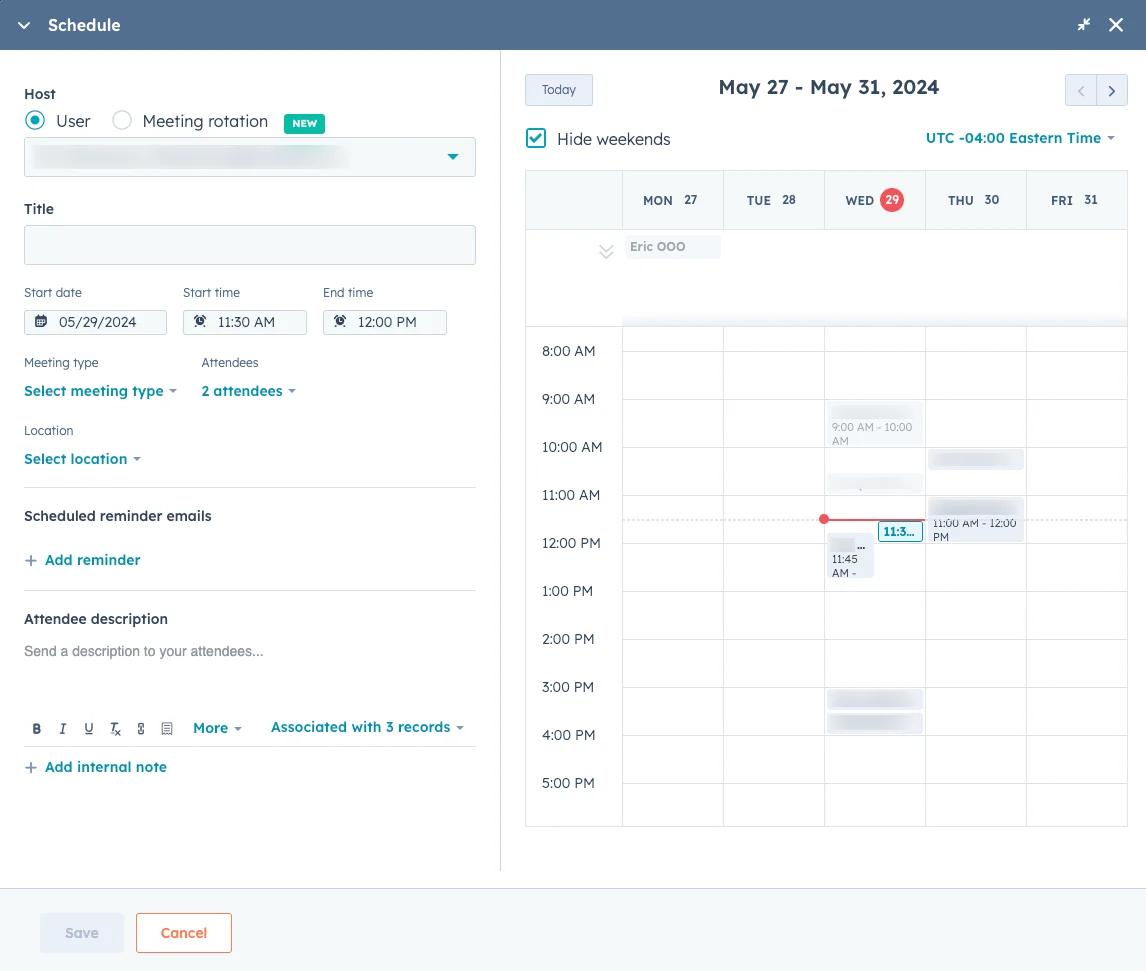Select the User host radio button
1146x971 pixels.
(x=35, y=121)
